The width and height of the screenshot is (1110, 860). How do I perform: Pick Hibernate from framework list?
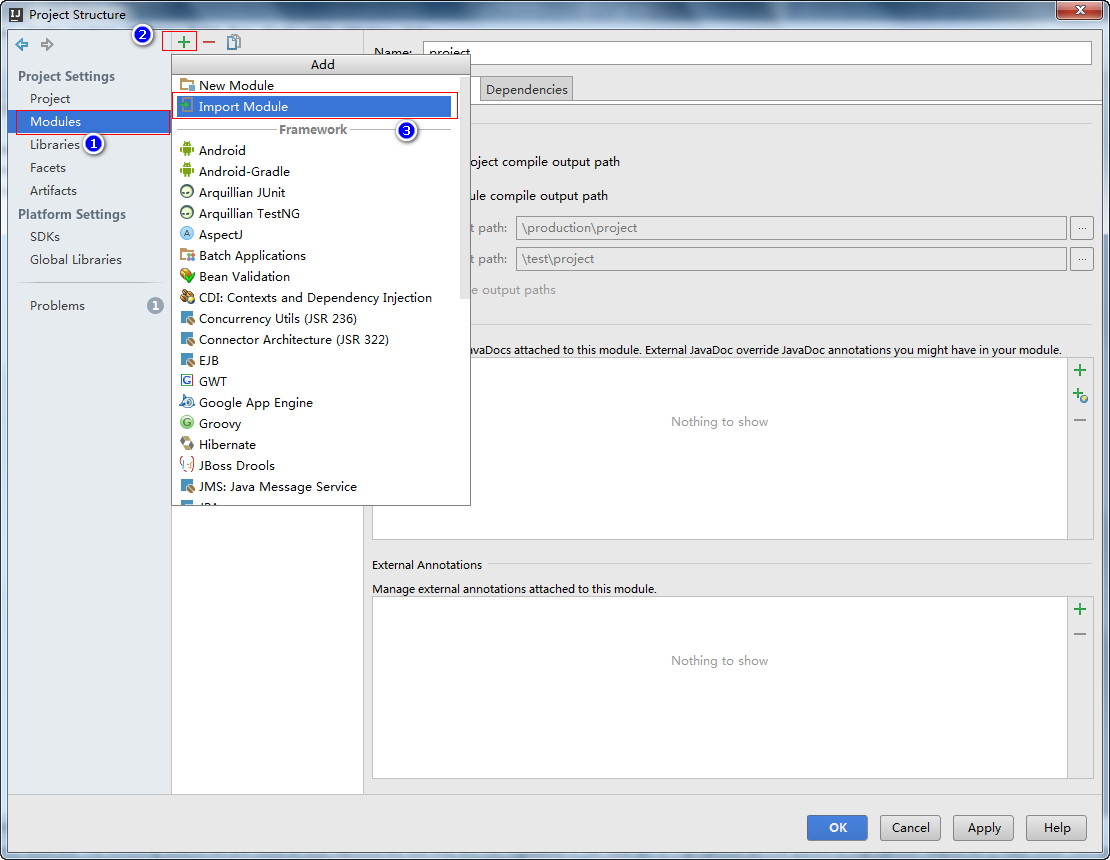(316, 445)
